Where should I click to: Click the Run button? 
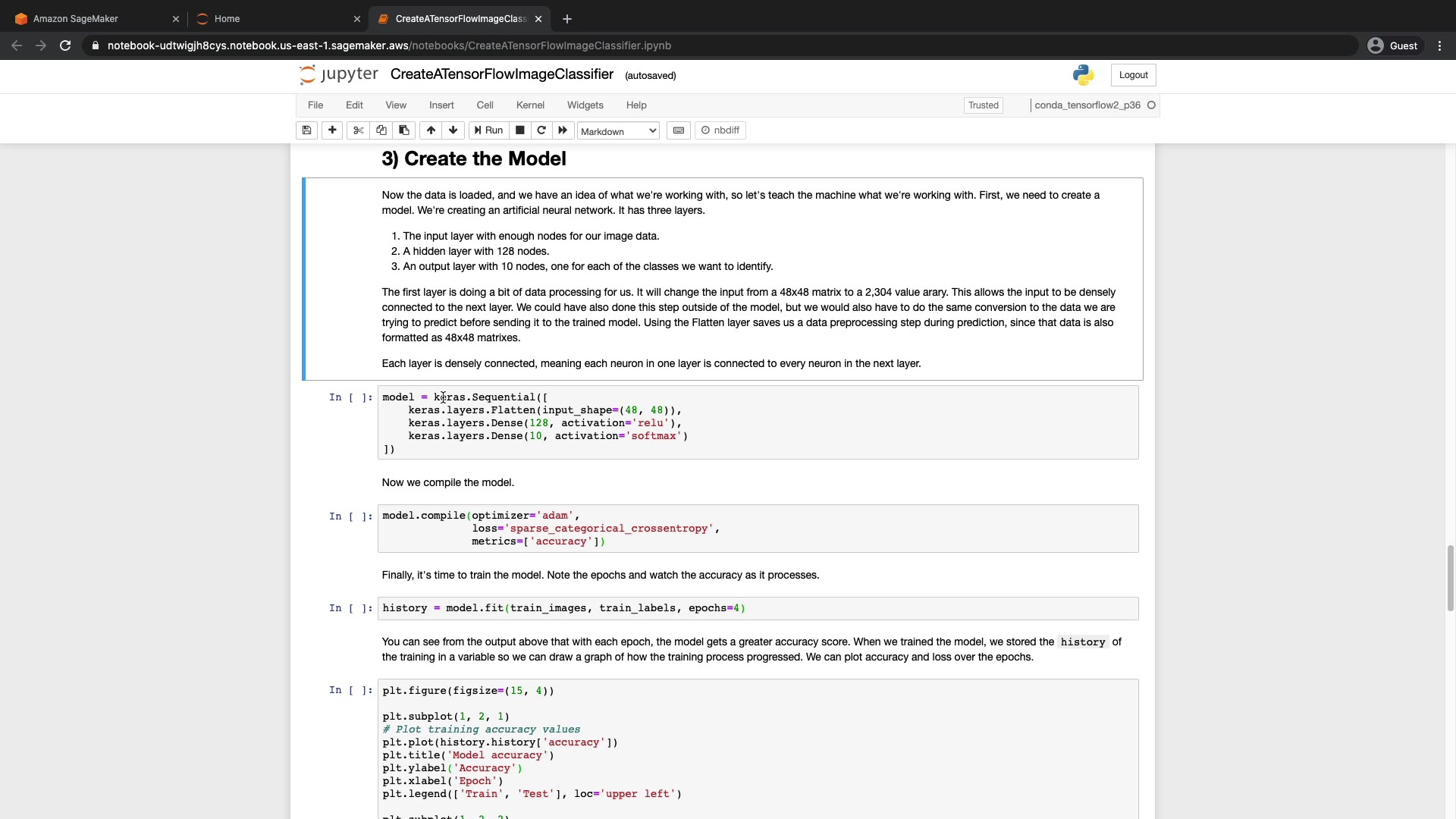[489, 130]
